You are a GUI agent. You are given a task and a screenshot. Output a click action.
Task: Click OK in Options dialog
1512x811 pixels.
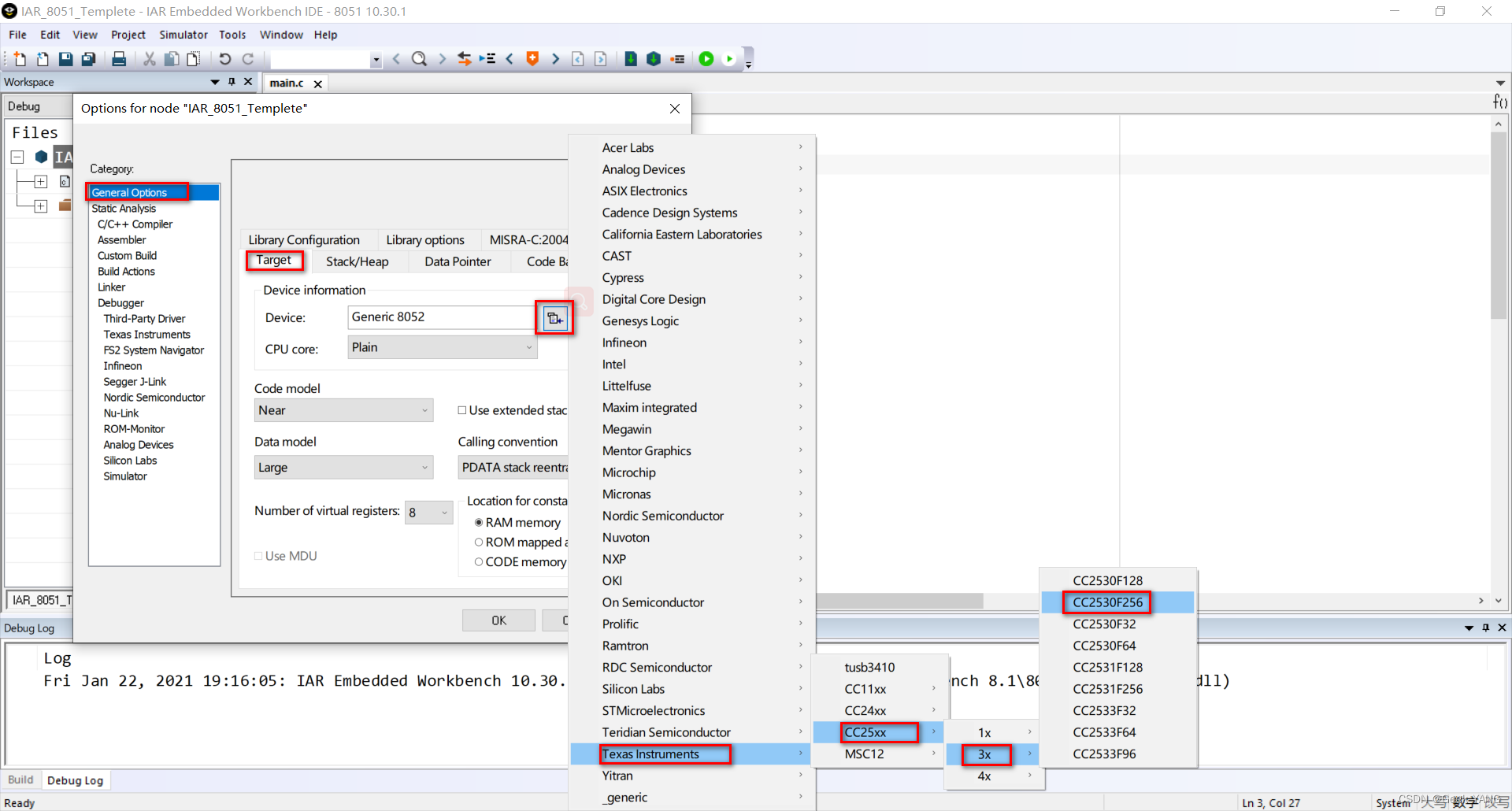click(x=498, y=620)
